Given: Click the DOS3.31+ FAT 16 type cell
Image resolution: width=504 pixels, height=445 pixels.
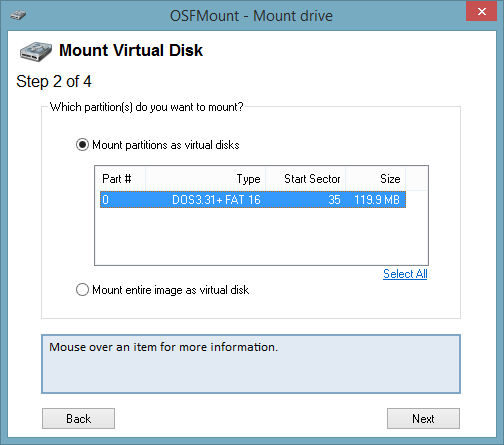Looking at the screenshot, I should point(216,199).
